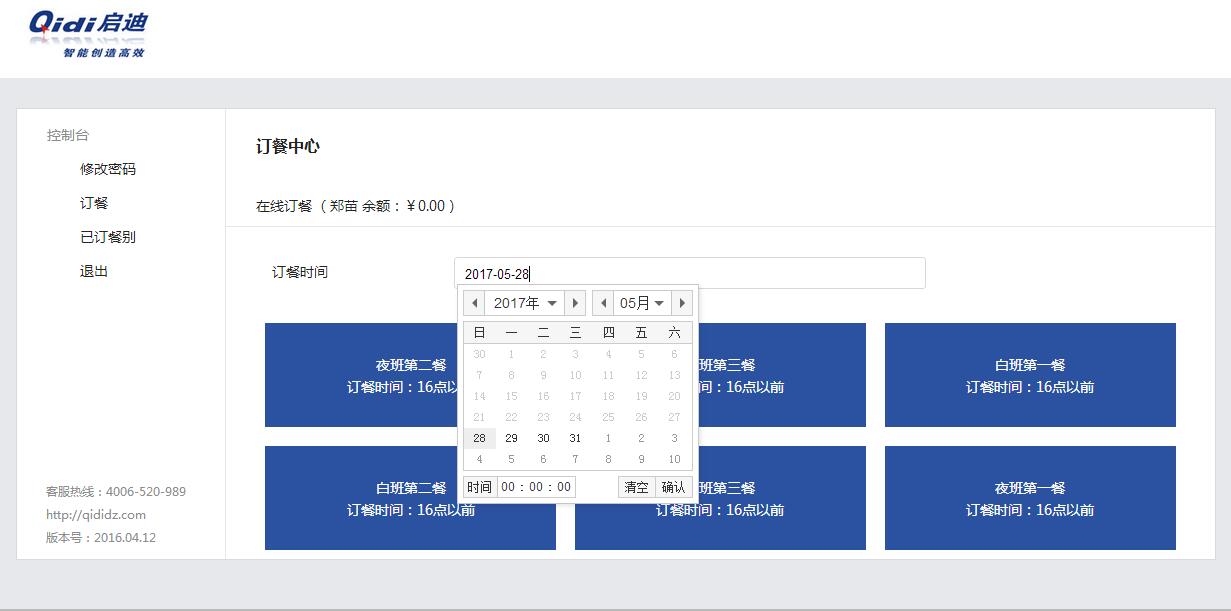Advance to next month in date picker

pos(682,303)
